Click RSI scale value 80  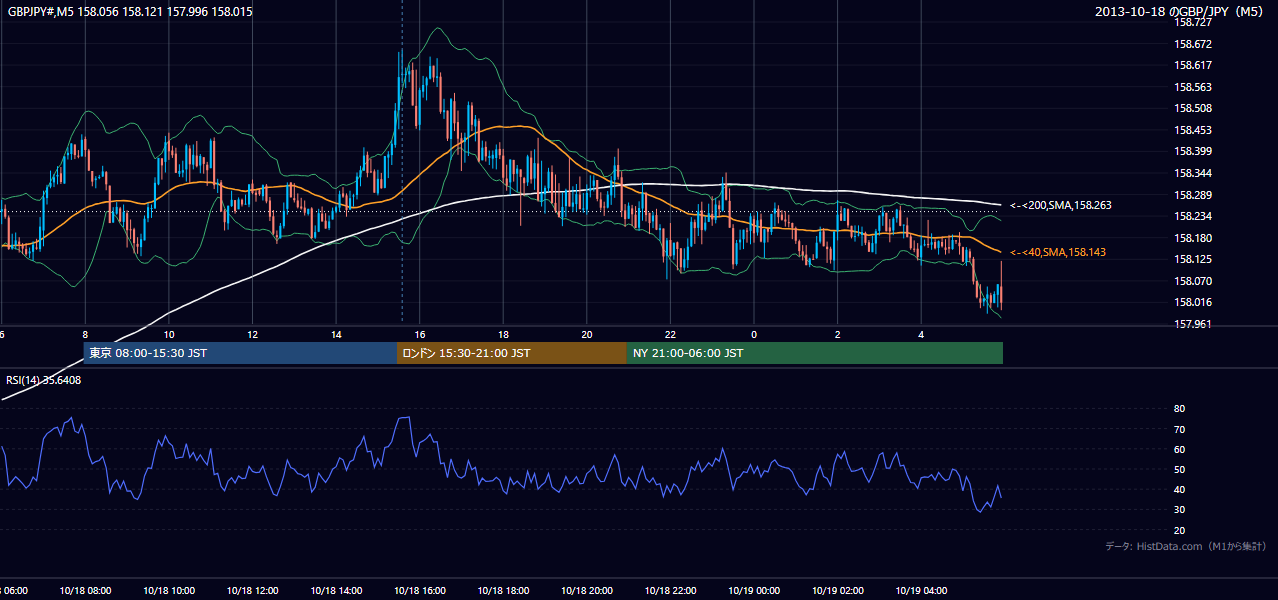tap(1179, 409)
